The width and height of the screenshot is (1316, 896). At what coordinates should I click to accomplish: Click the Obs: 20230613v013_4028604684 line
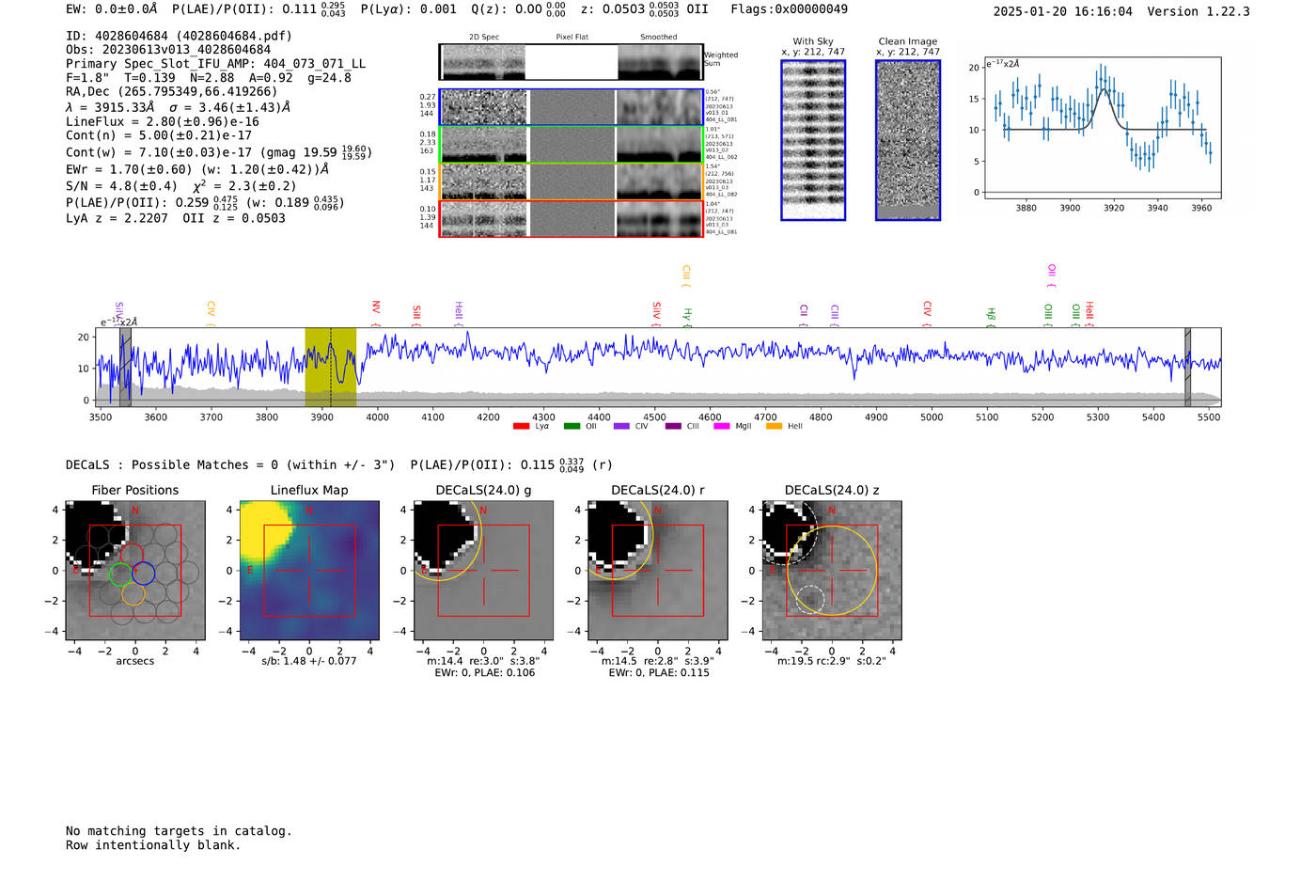[168, 50]
